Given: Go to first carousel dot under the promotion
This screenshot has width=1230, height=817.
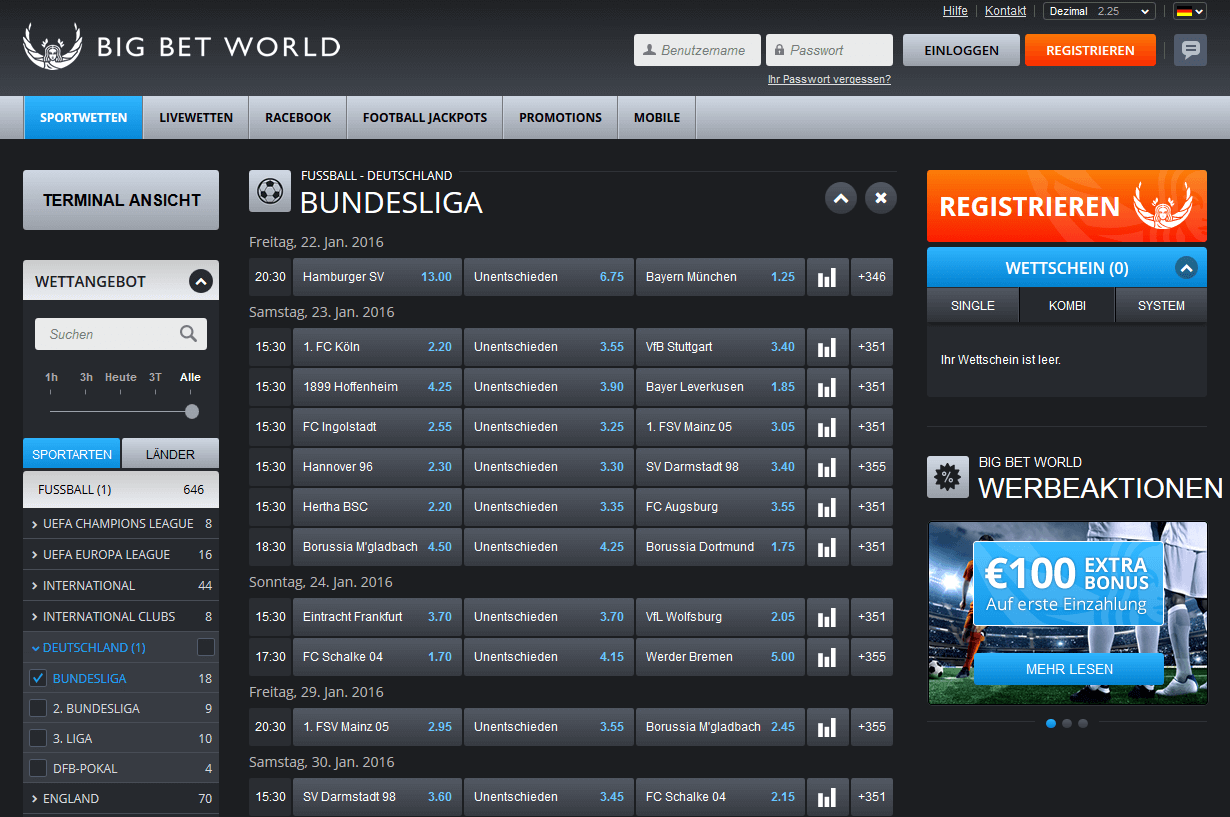Looking at the screenshot, I should click(x=1051, y=723).
